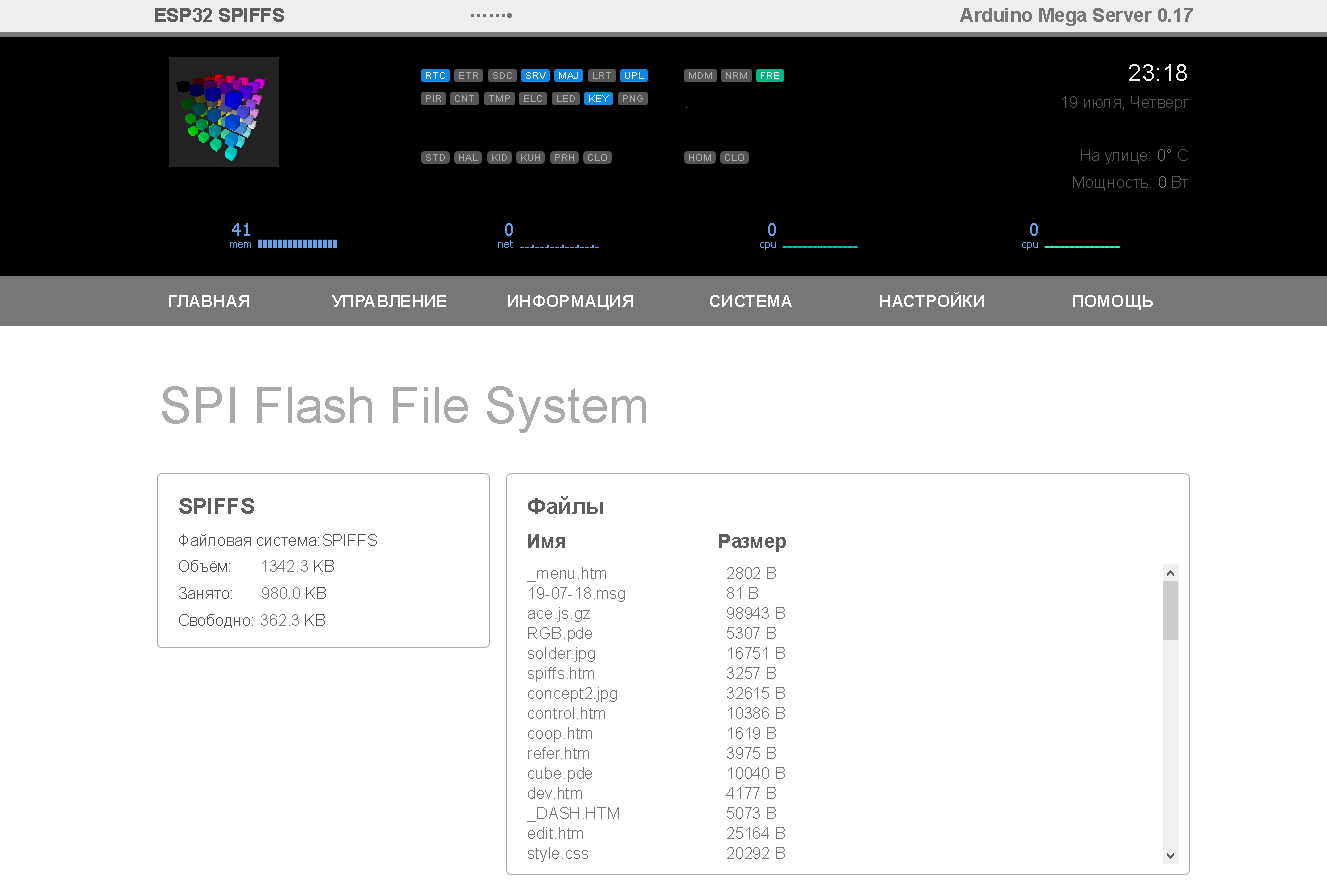Open the НАСТРОЙКИ menu
1327x888 pixels.
point(931,300)
